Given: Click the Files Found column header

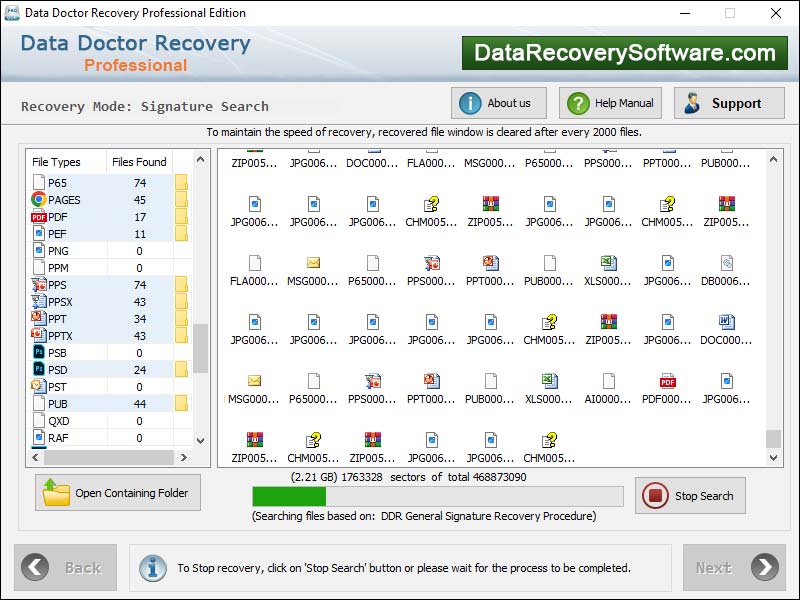Looking at the screenshot, I should (139, 162).
